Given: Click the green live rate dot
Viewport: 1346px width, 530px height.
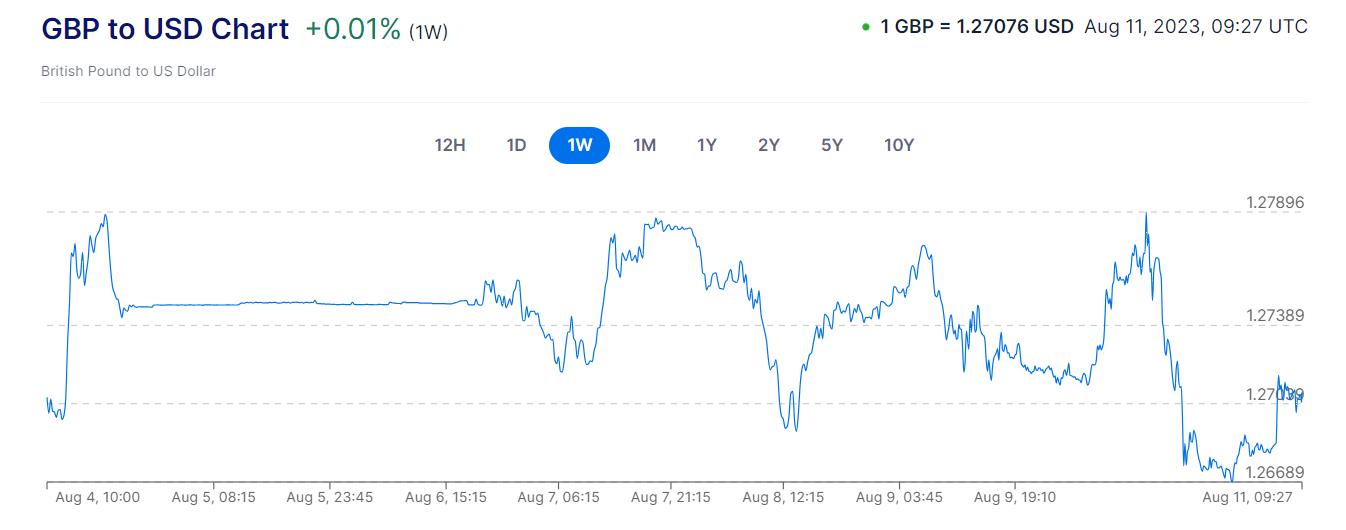Looking at the screenshot, I should pos(865,27).
